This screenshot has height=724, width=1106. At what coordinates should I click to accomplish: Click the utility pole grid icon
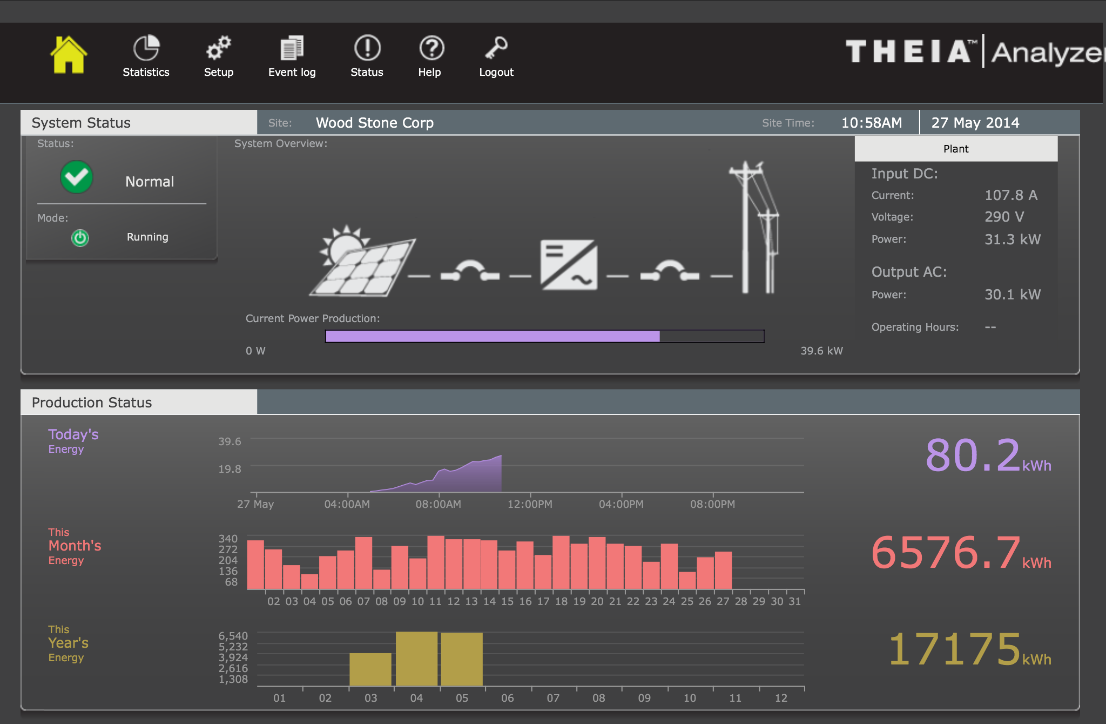point(754,229)
